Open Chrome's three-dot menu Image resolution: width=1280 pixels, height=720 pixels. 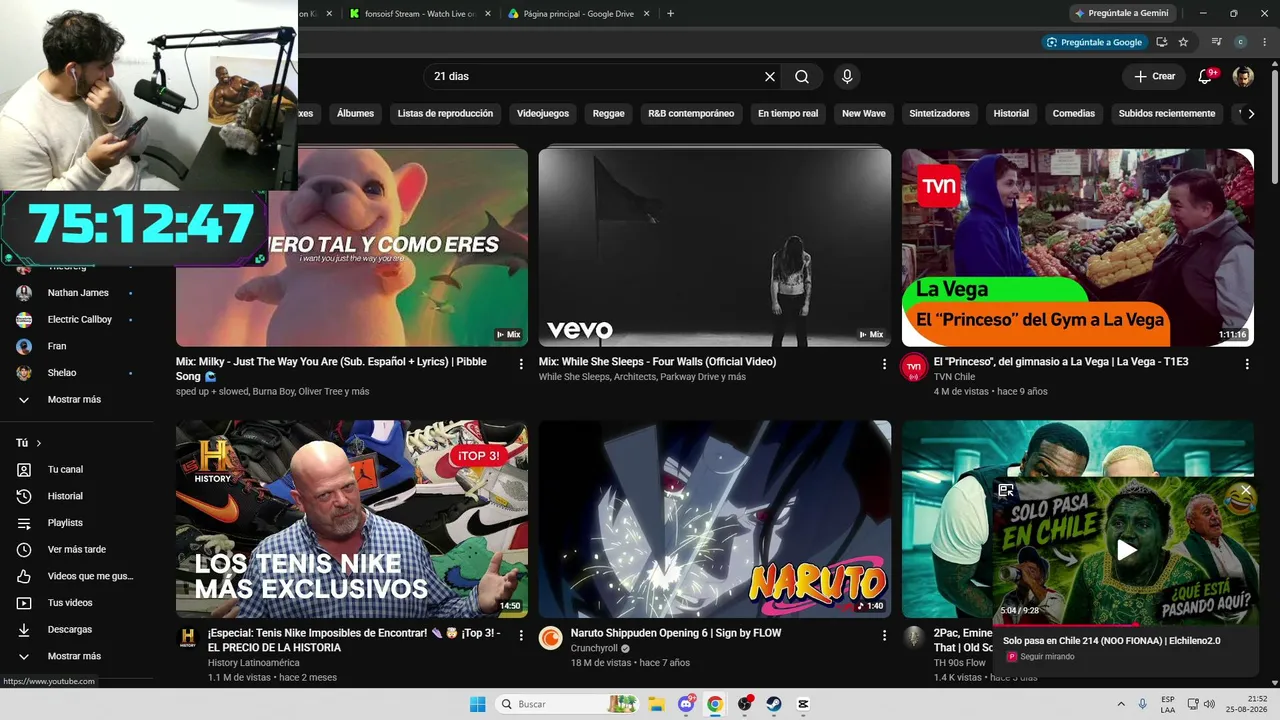(x=1265, y=42)
